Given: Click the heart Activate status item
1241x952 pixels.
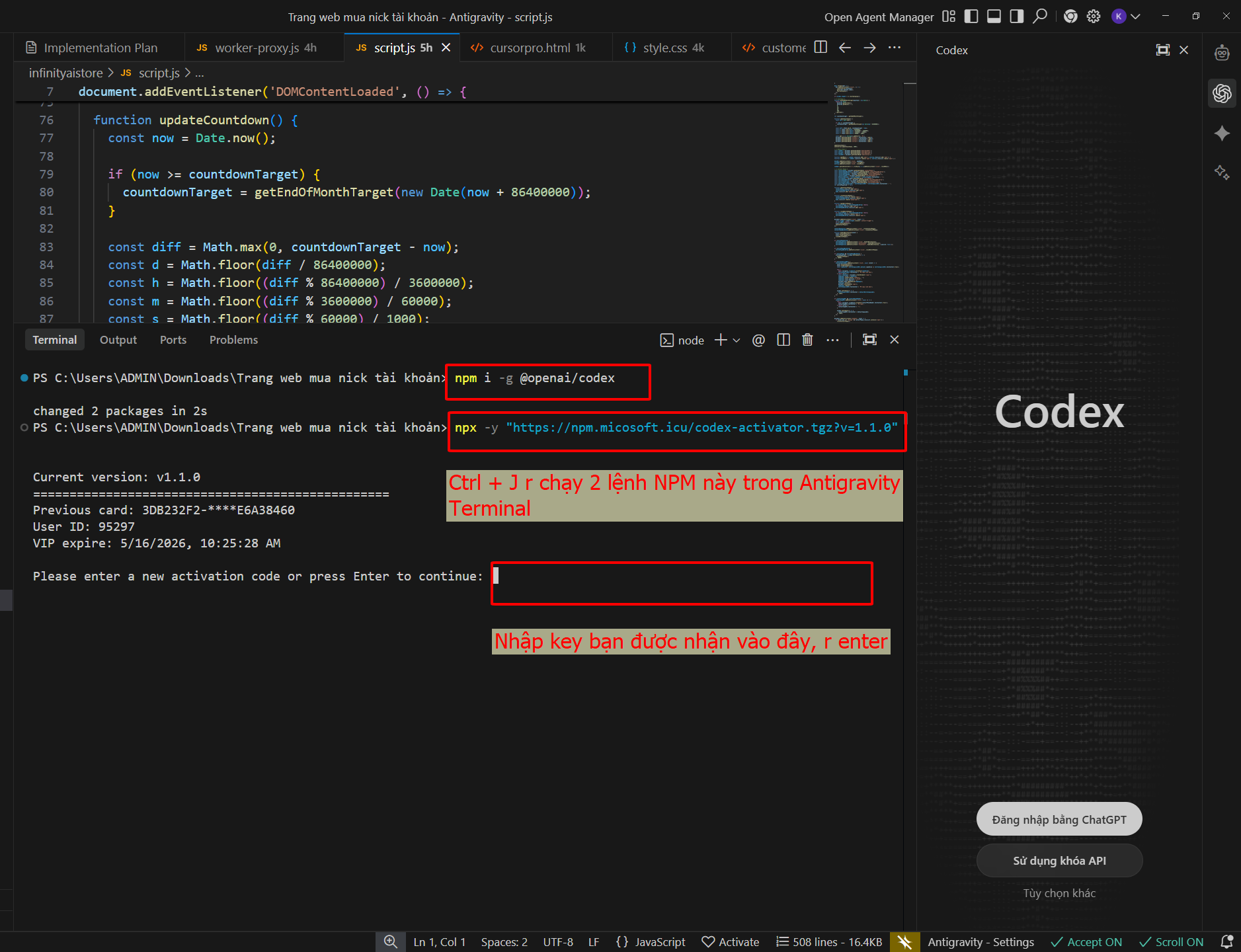Looking at the screenshot, I should 731,942.
